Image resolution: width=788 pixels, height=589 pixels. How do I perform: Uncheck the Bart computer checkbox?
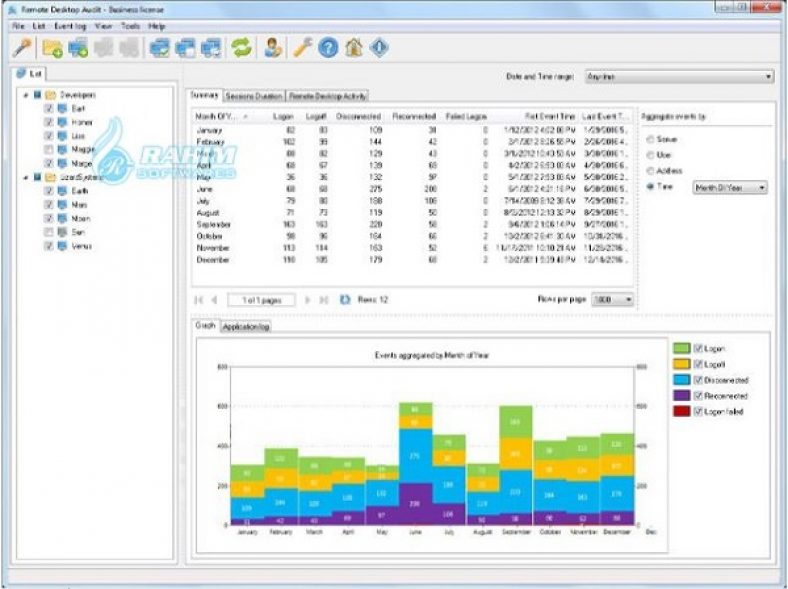tap(48, 108)
